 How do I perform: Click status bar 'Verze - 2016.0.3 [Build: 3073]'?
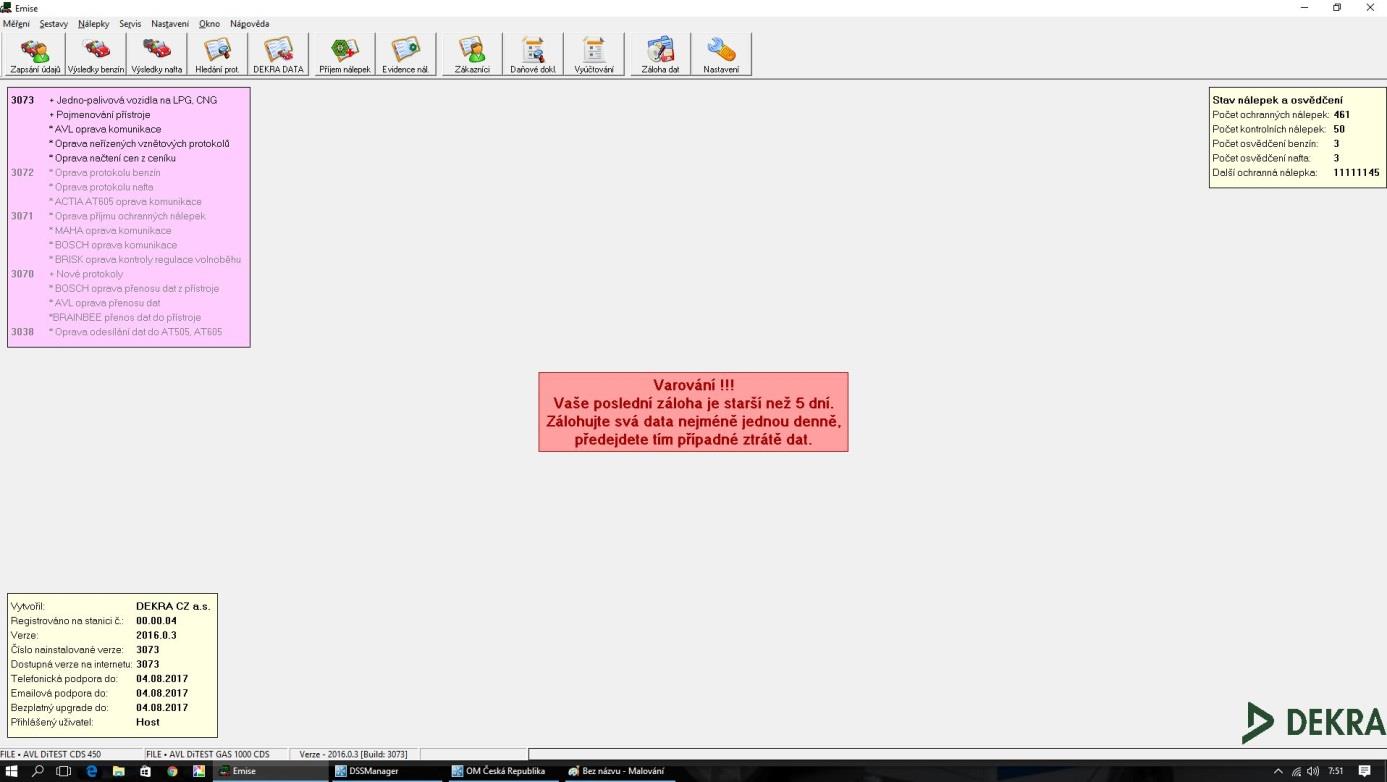(x=355, y=755)
